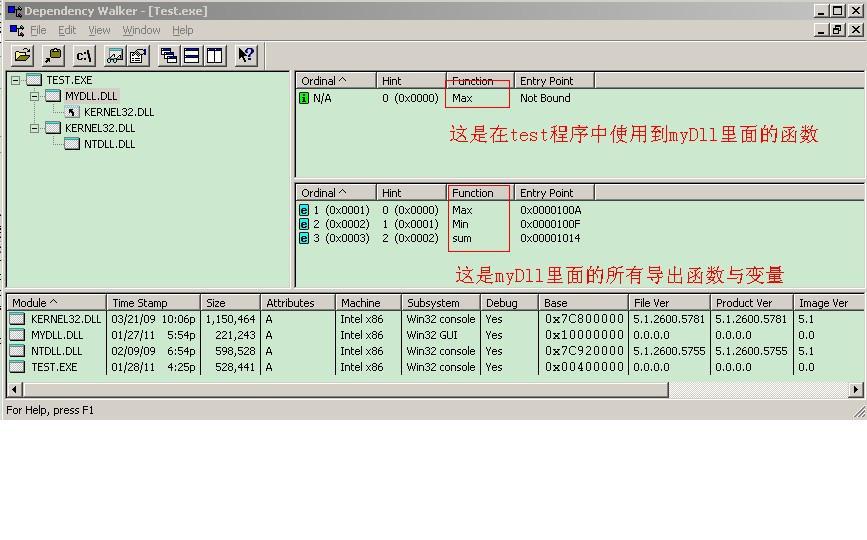Sort module list by Subsystem header
867x540 pixels.
point(441,303)
